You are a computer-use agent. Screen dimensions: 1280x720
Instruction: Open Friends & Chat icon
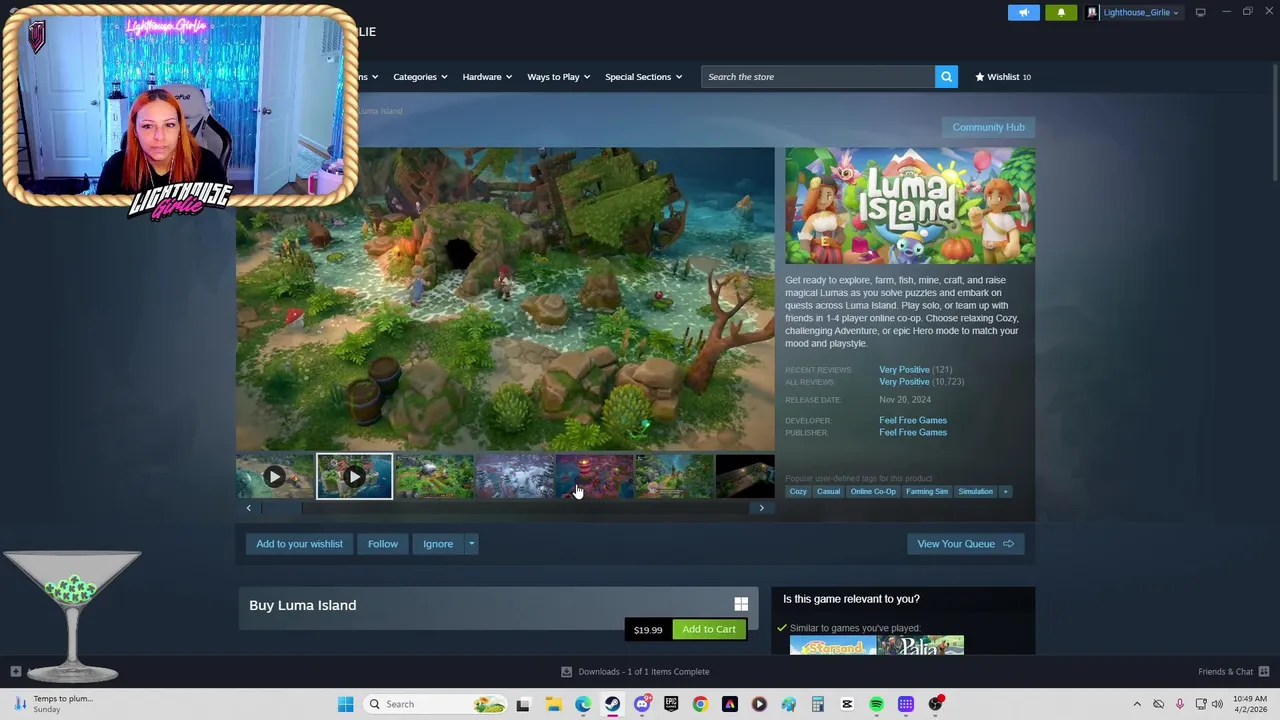coord(1263,671)
